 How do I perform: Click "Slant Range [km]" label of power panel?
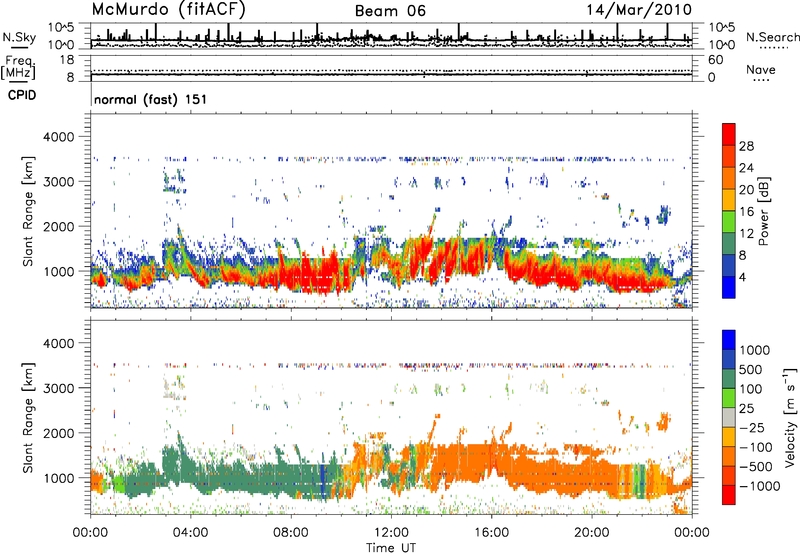point(28,211)
